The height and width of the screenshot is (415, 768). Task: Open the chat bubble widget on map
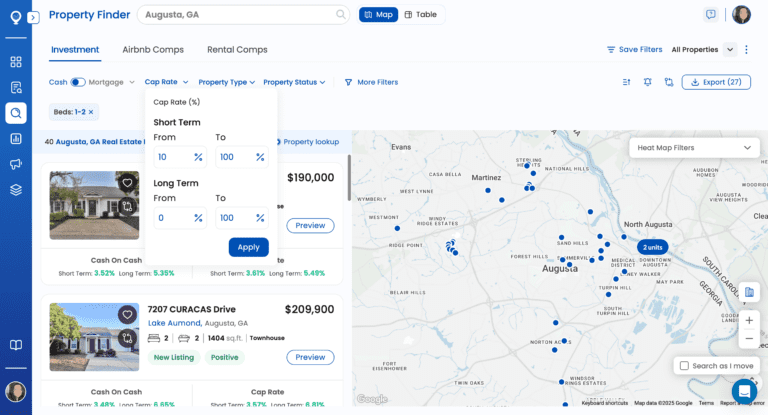[x=743, y=390]
